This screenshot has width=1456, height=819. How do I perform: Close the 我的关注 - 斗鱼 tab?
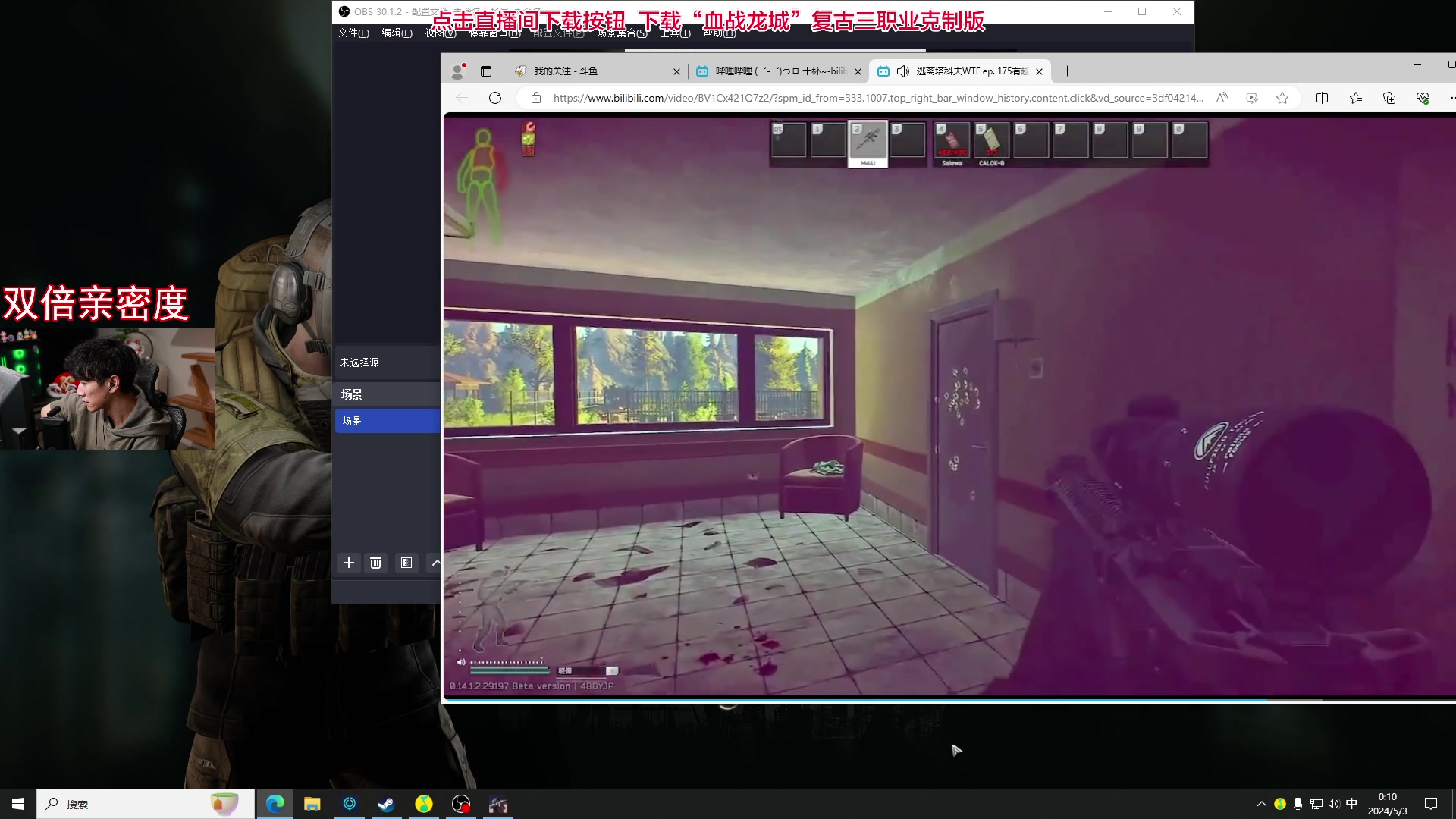click(676, 71)
